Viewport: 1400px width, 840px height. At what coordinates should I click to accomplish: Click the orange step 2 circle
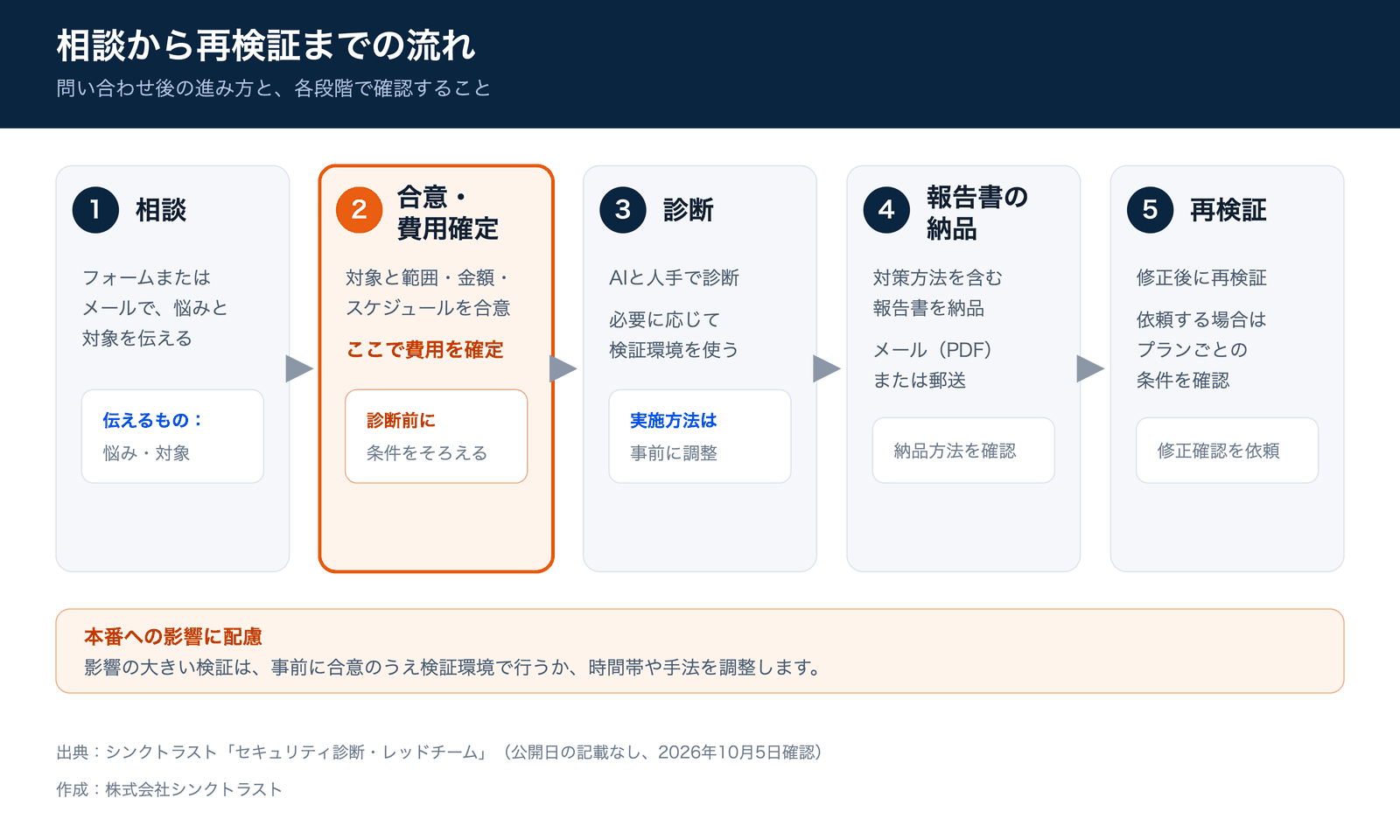(359, 210)
